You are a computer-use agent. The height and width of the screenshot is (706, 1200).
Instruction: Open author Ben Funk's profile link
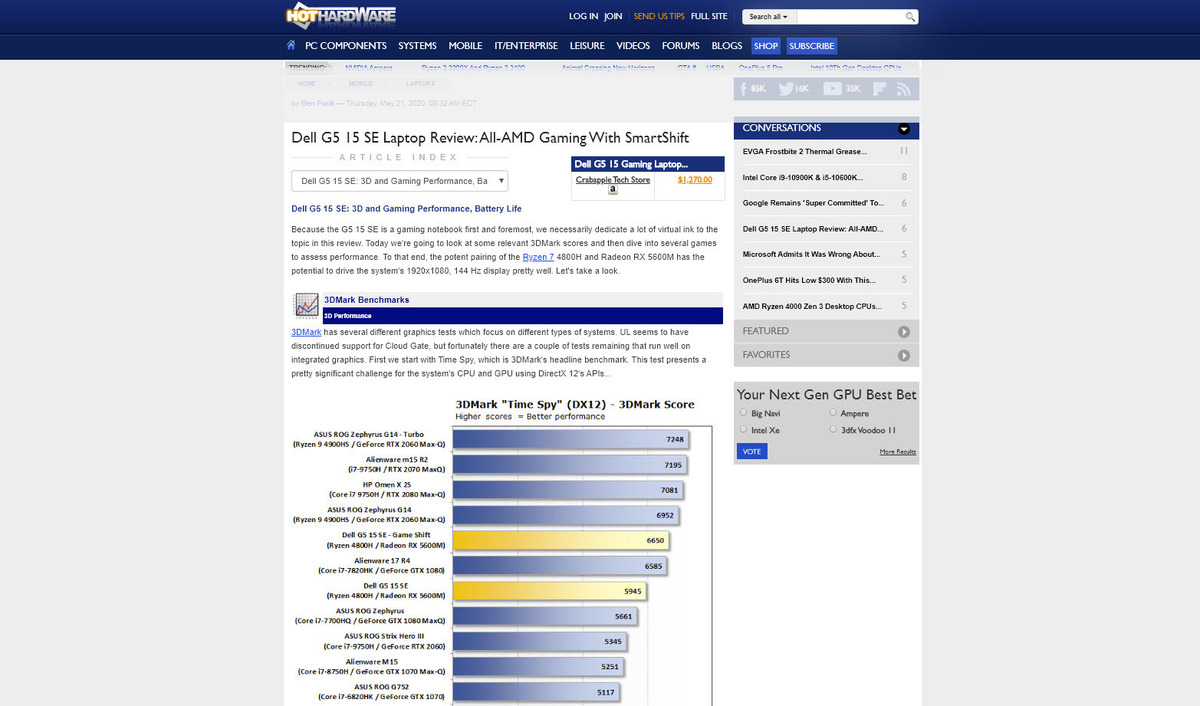pos(316,103)
